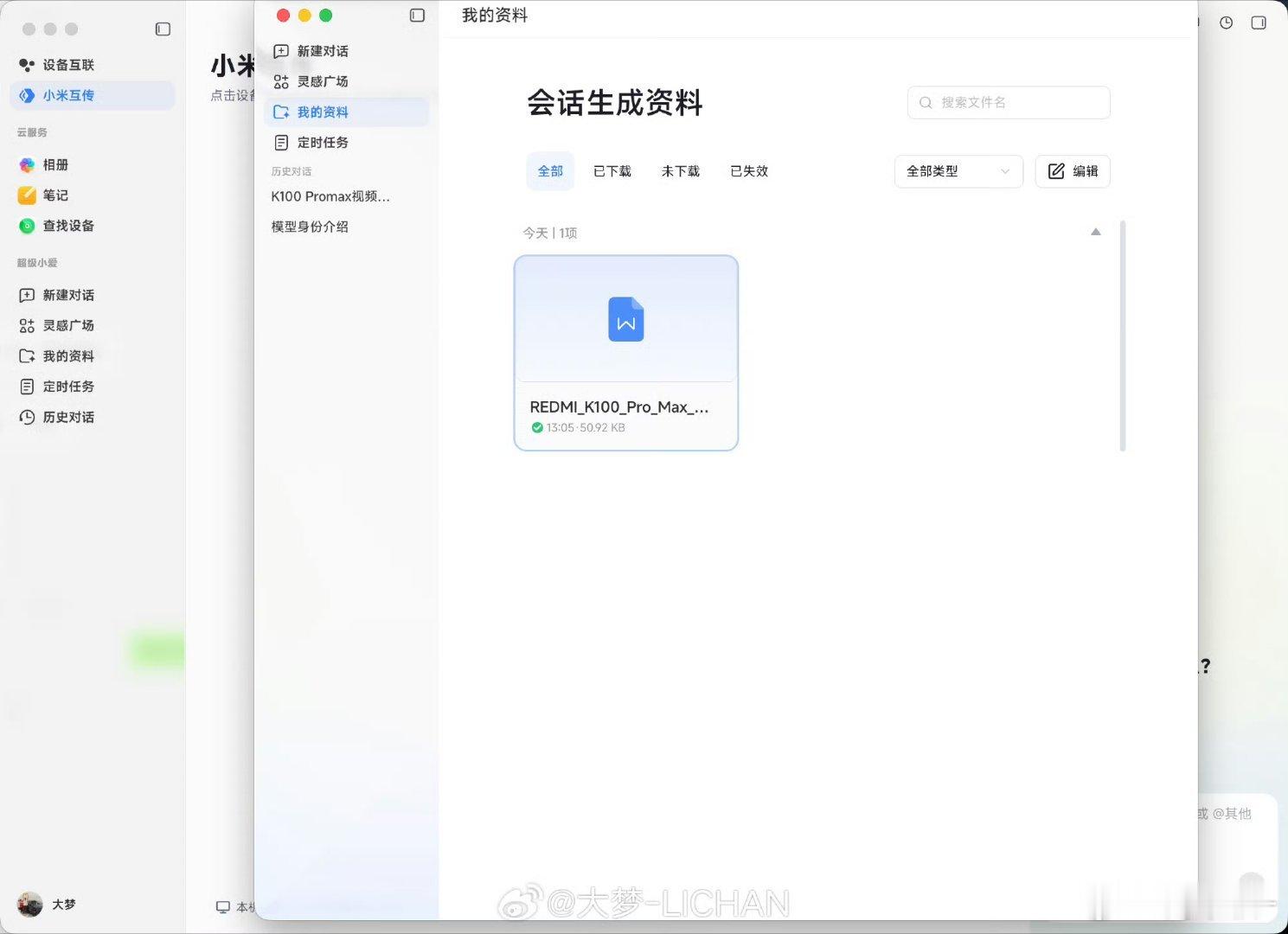This screenshot has height=934, width=1288.
Task: Collapse the 今天 group with the triangle
Action: pyautogui.click(x=1096, y=232)
